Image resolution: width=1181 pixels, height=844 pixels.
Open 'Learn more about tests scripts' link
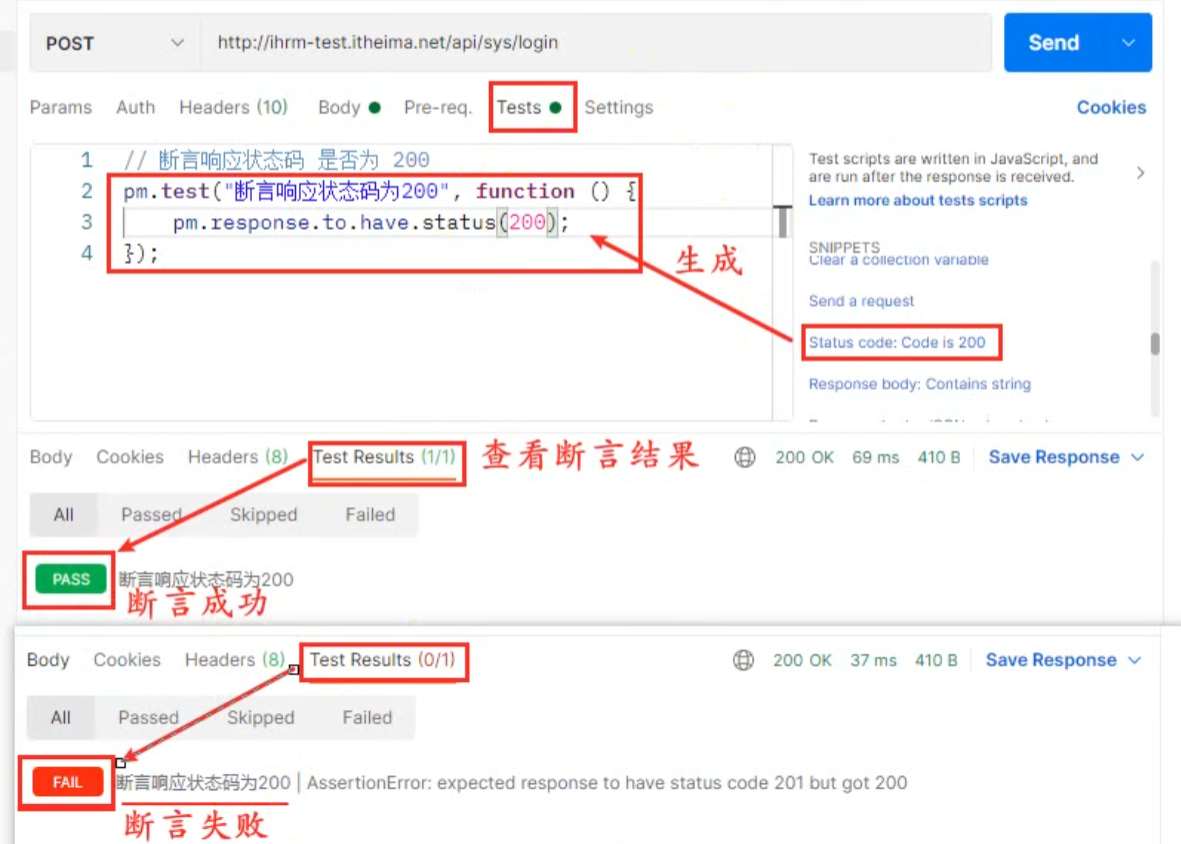point(917,200)
